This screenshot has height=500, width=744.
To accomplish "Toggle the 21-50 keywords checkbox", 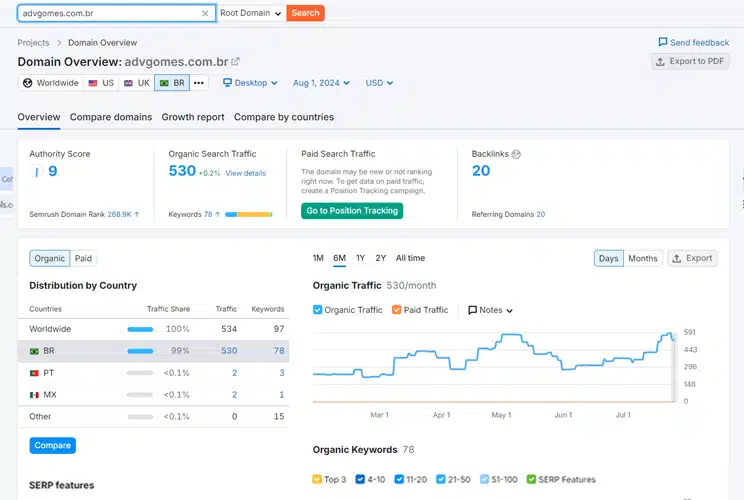I will (441, 479).
